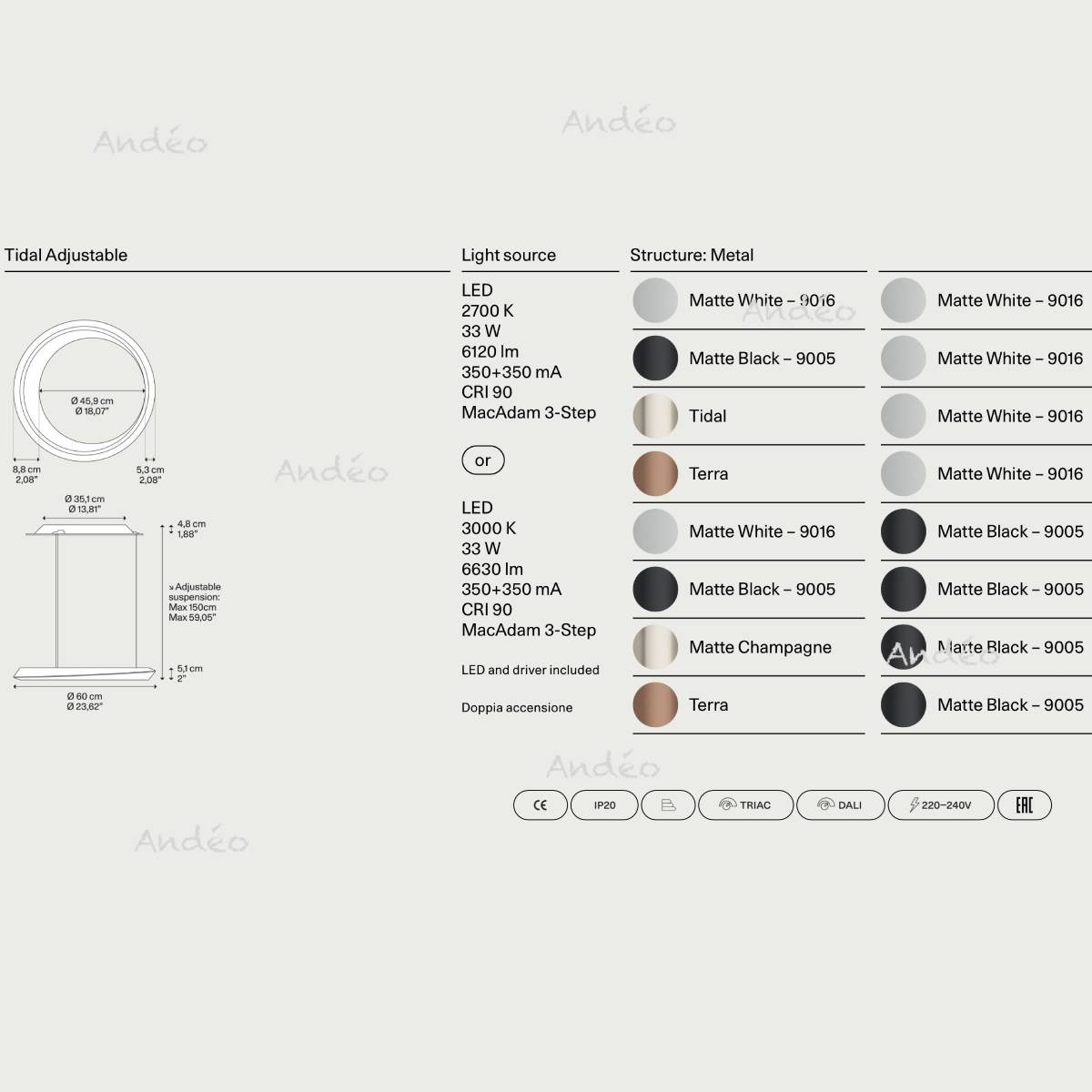Click 'Matte Champagne' finish name text
Viewport: 1092px width, 1092px height.
[x=761, y=647]
